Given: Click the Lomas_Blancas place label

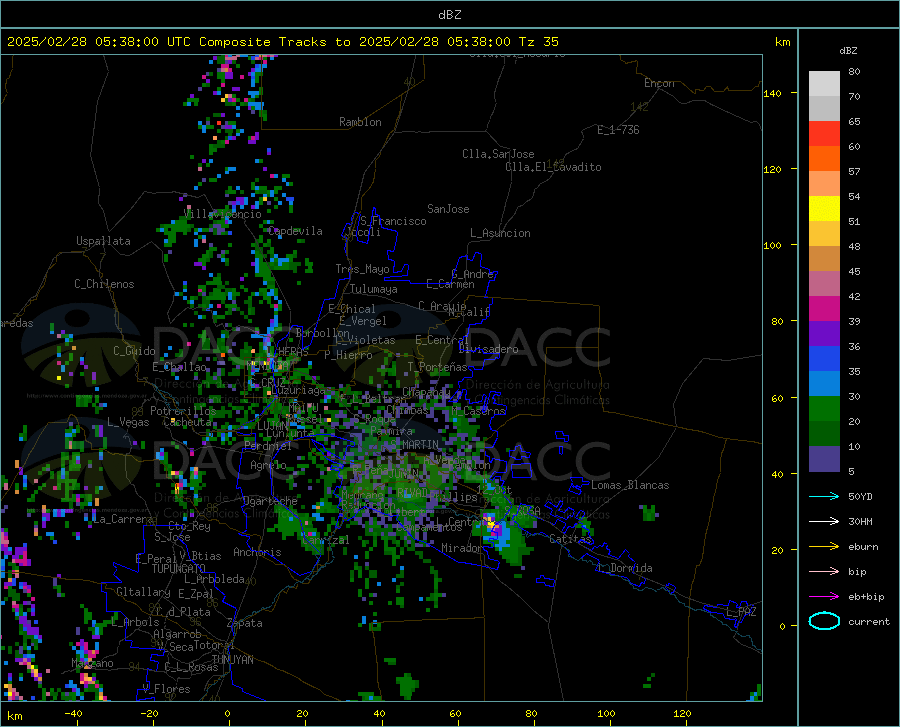Looking at the screenshot, I should click(x=630, y=485).
